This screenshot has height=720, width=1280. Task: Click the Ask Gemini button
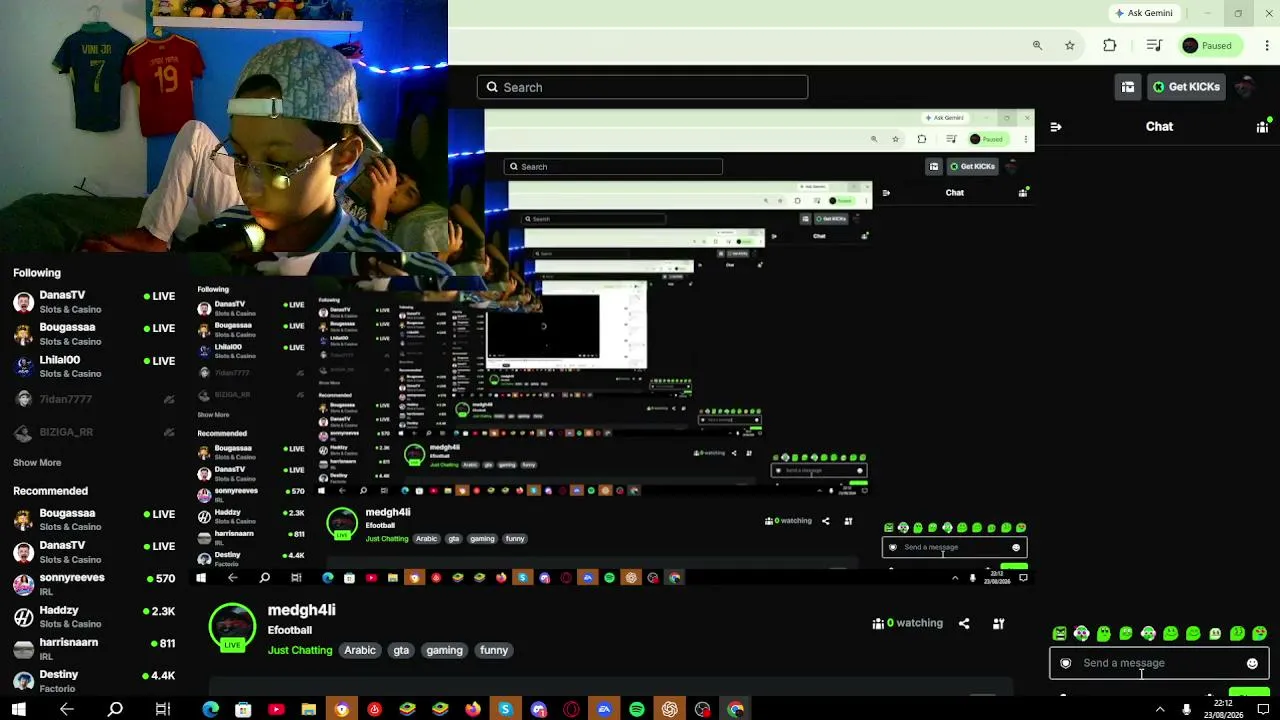1144,13
